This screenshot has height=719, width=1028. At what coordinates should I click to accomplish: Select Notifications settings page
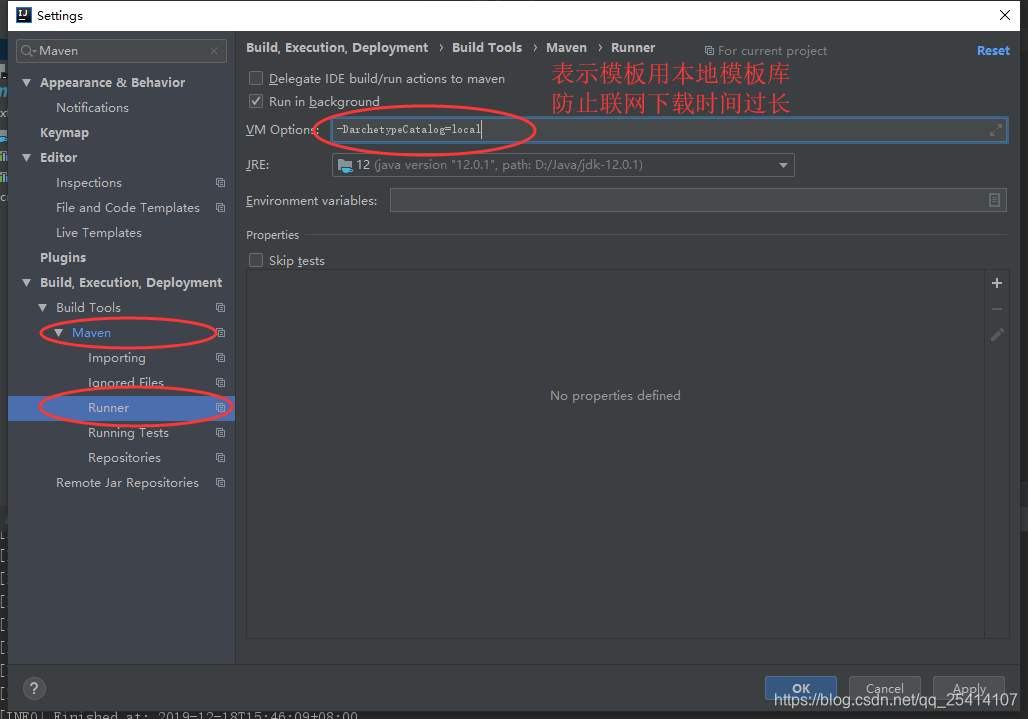click(x=92, y=107)
